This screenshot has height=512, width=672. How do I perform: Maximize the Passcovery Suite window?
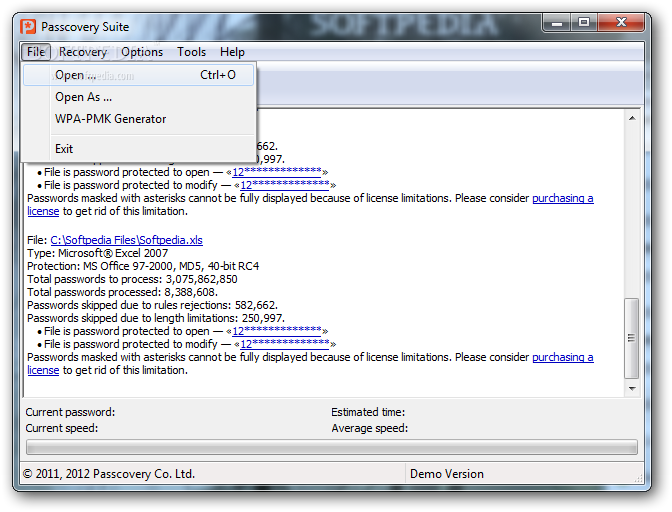point(584,23)
